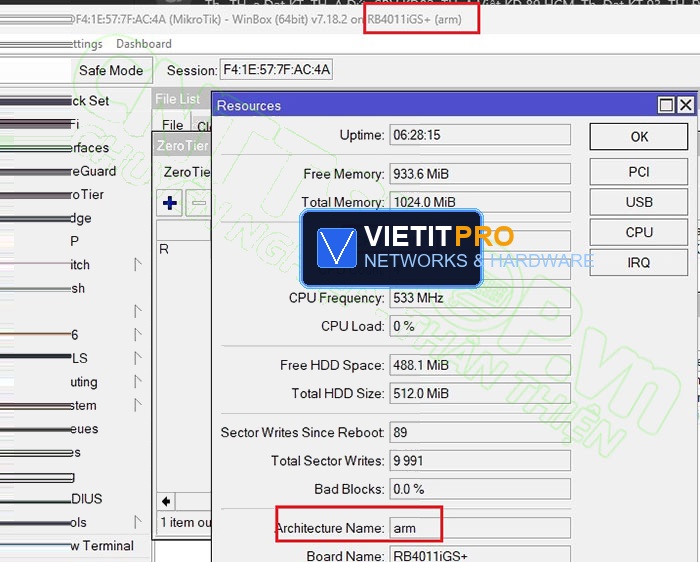Open Mesh in sidebar
The image size is (700, 562).
pos(78,288)
